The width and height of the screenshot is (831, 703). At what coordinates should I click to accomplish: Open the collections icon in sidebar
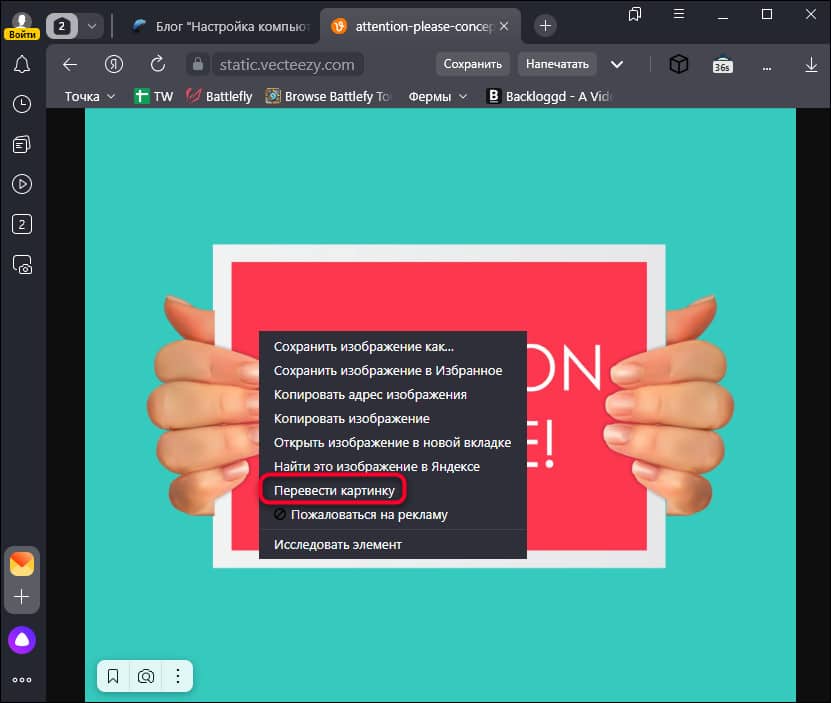(22, 144)
